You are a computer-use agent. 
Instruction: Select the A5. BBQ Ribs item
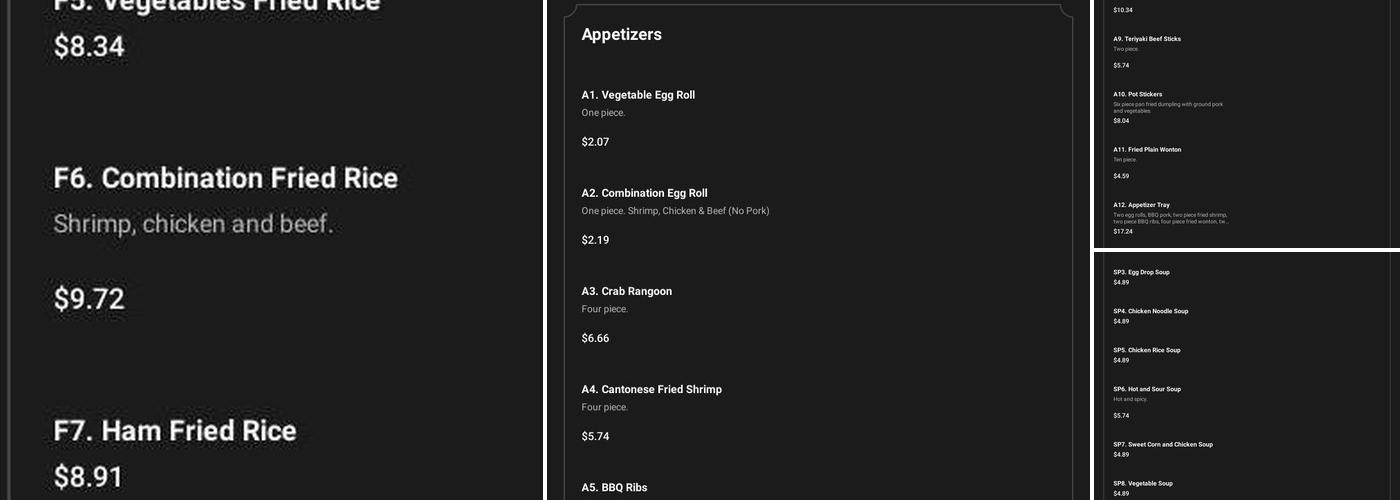pos(614,487)
